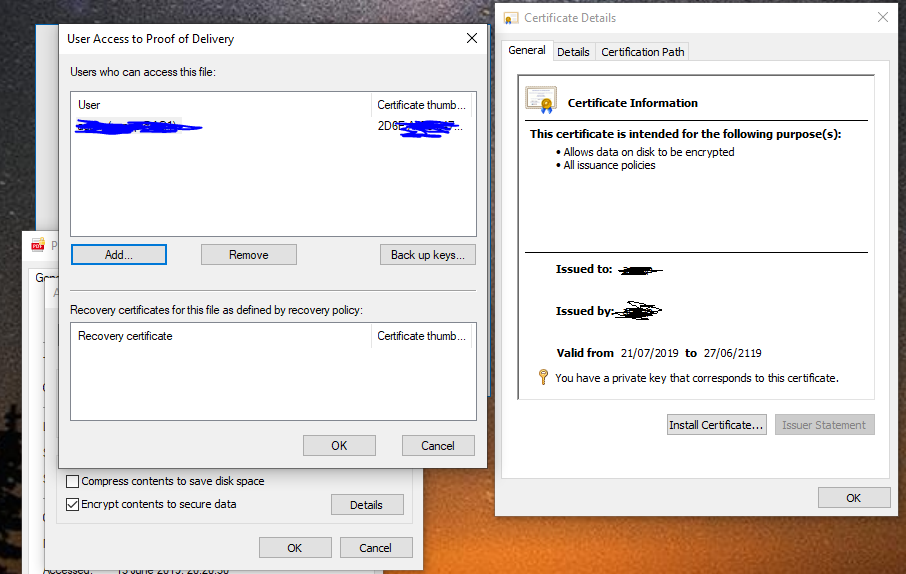Enable Compress contents to save disk space
Screen dimensions: 906x574
pyautogui.click(x=72, y=481)
